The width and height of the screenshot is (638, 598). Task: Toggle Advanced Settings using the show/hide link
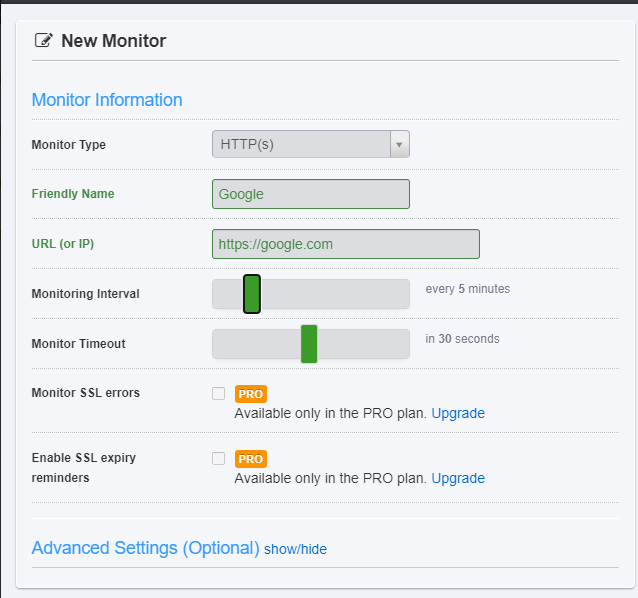click(x=295, y=549)
